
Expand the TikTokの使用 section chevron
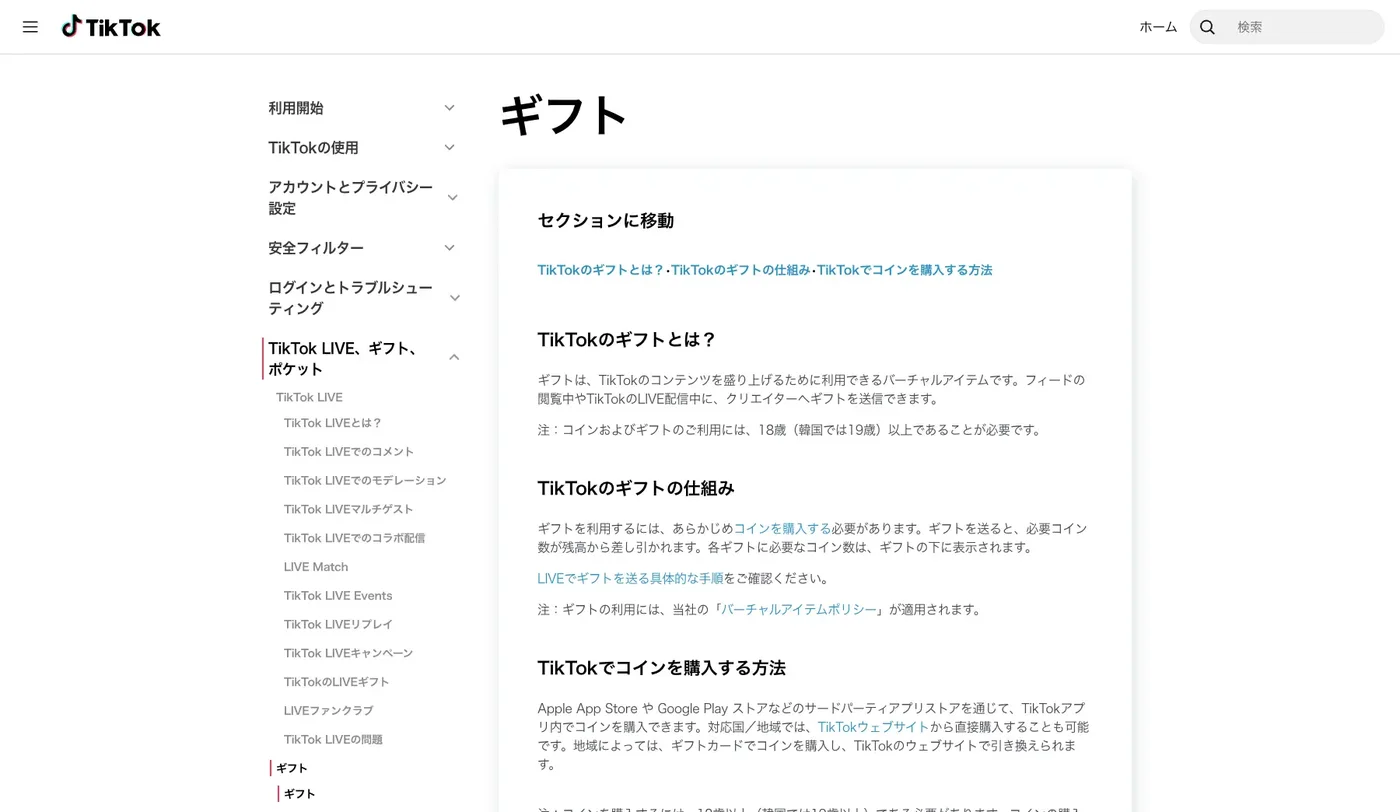(x=449, y=148)
